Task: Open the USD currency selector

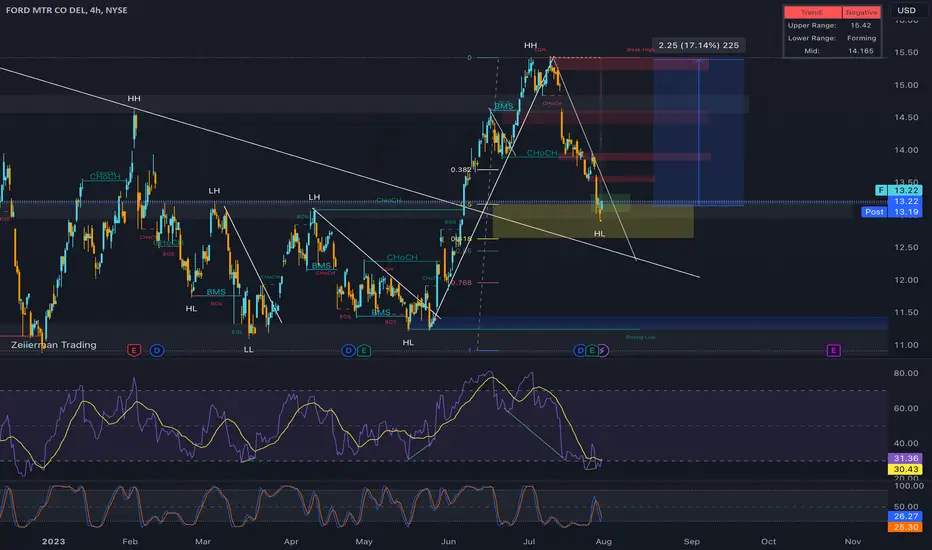Action: click(x=906, y=10)
